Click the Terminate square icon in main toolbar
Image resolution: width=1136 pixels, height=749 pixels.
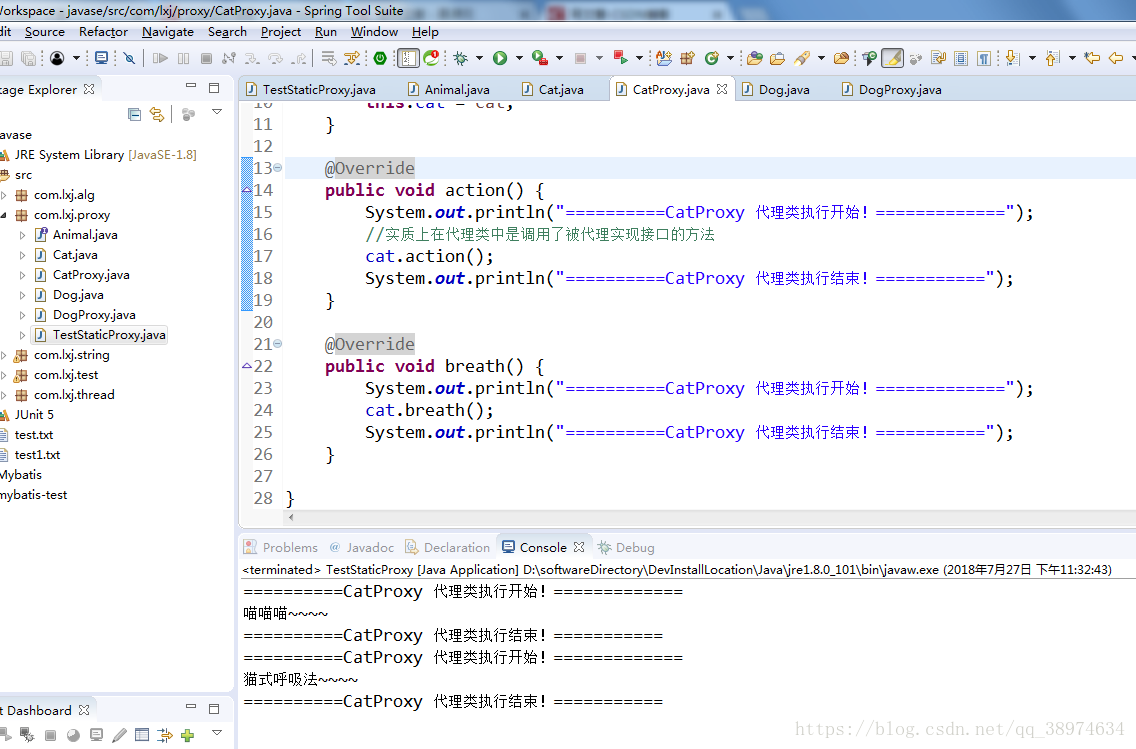click(x=206, y=58)
